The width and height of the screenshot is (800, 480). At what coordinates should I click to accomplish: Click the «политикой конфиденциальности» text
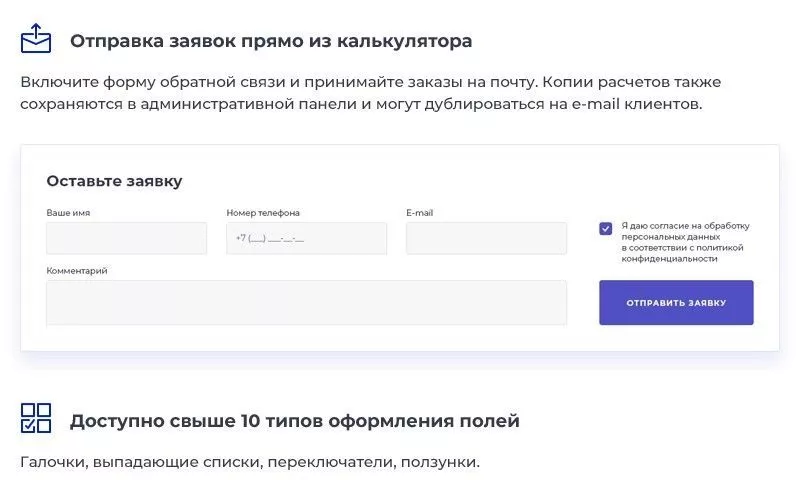pyautogui.click(x=683, y=253)
